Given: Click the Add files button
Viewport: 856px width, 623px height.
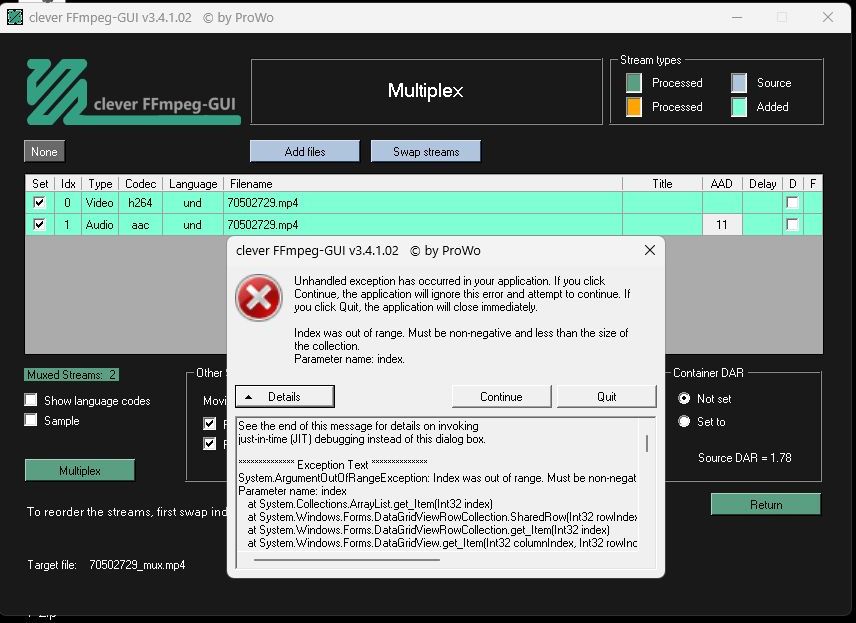Looking at the screenshot, I should click(305, 151).
